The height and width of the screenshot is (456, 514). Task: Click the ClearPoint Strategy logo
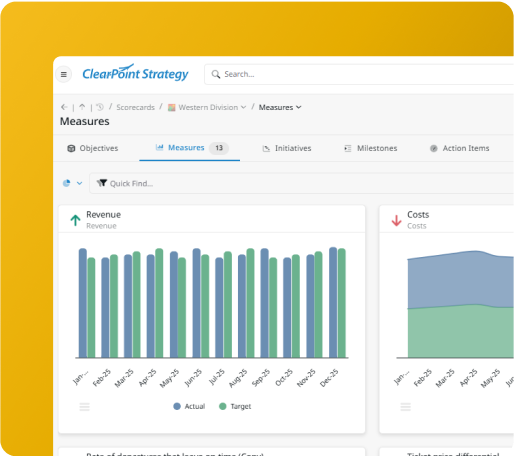[x=135, y=73]
